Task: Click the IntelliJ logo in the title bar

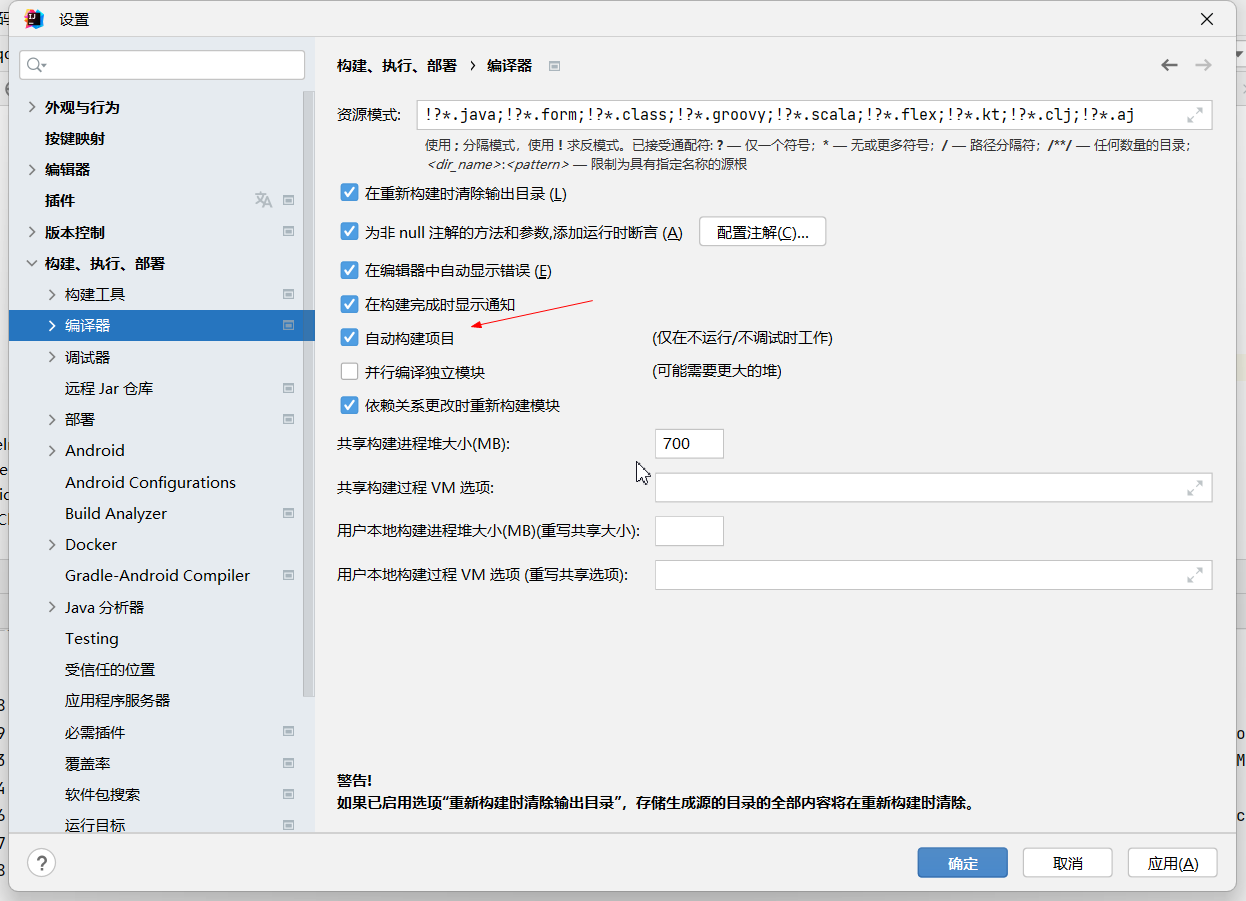Action: [34, 18]
